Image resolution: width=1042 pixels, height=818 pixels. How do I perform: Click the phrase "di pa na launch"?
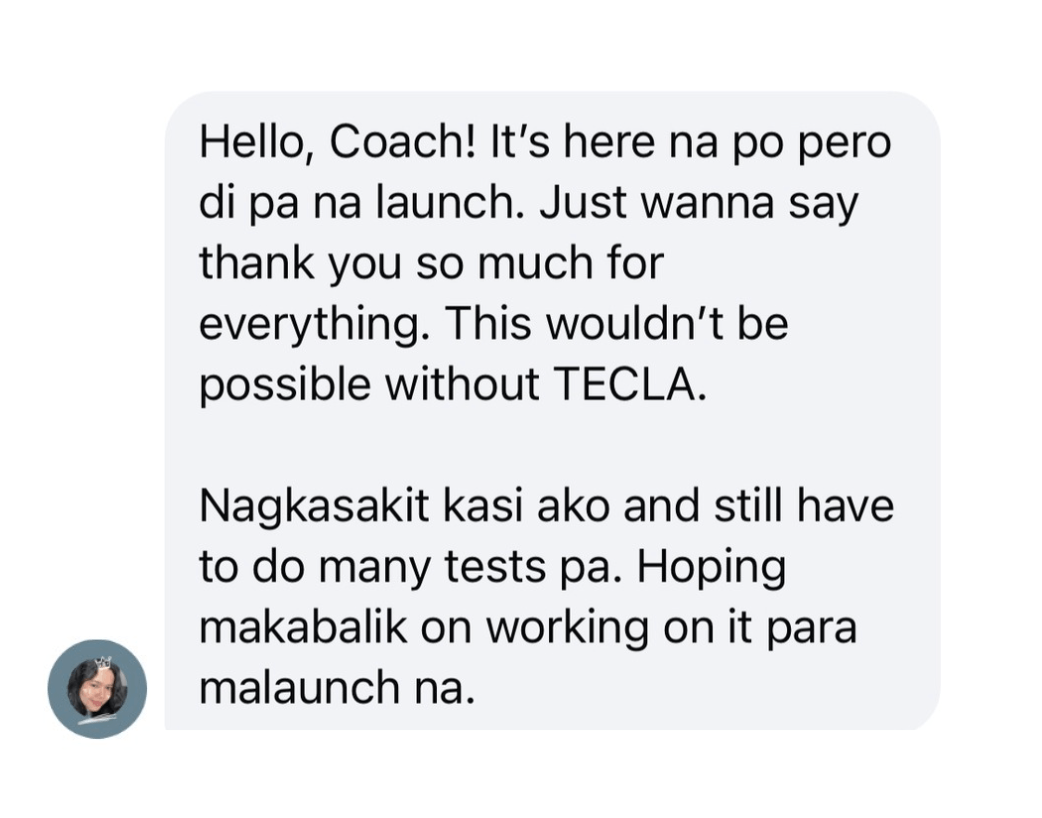(361, 205)
